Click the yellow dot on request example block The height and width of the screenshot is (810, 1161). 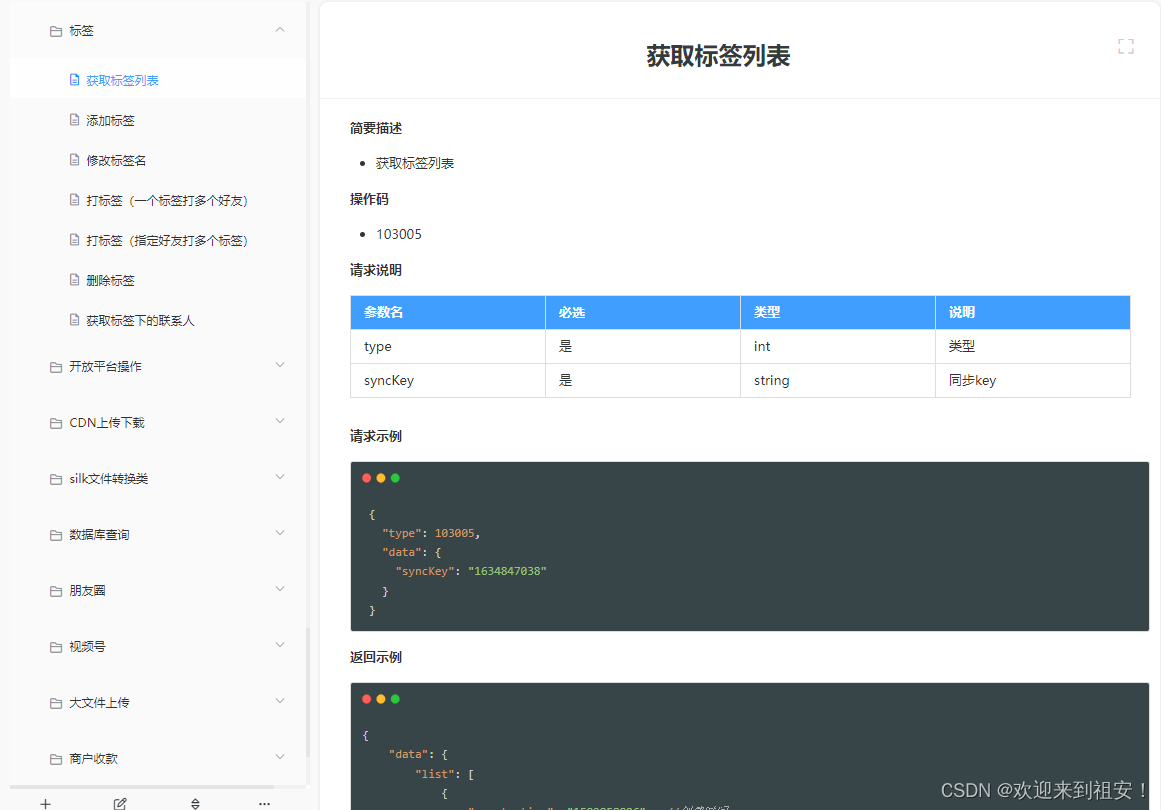381,478
